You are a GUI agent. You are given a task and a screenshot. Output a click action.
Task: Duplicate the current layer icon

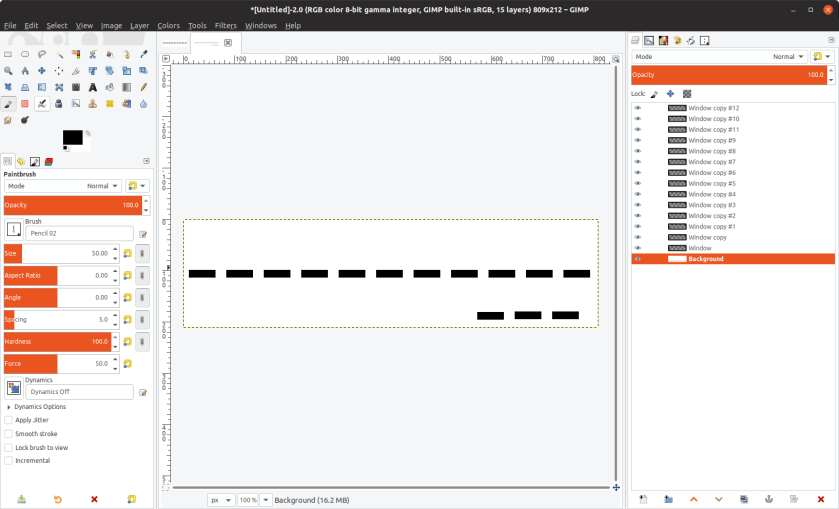(x=743, y=498)
